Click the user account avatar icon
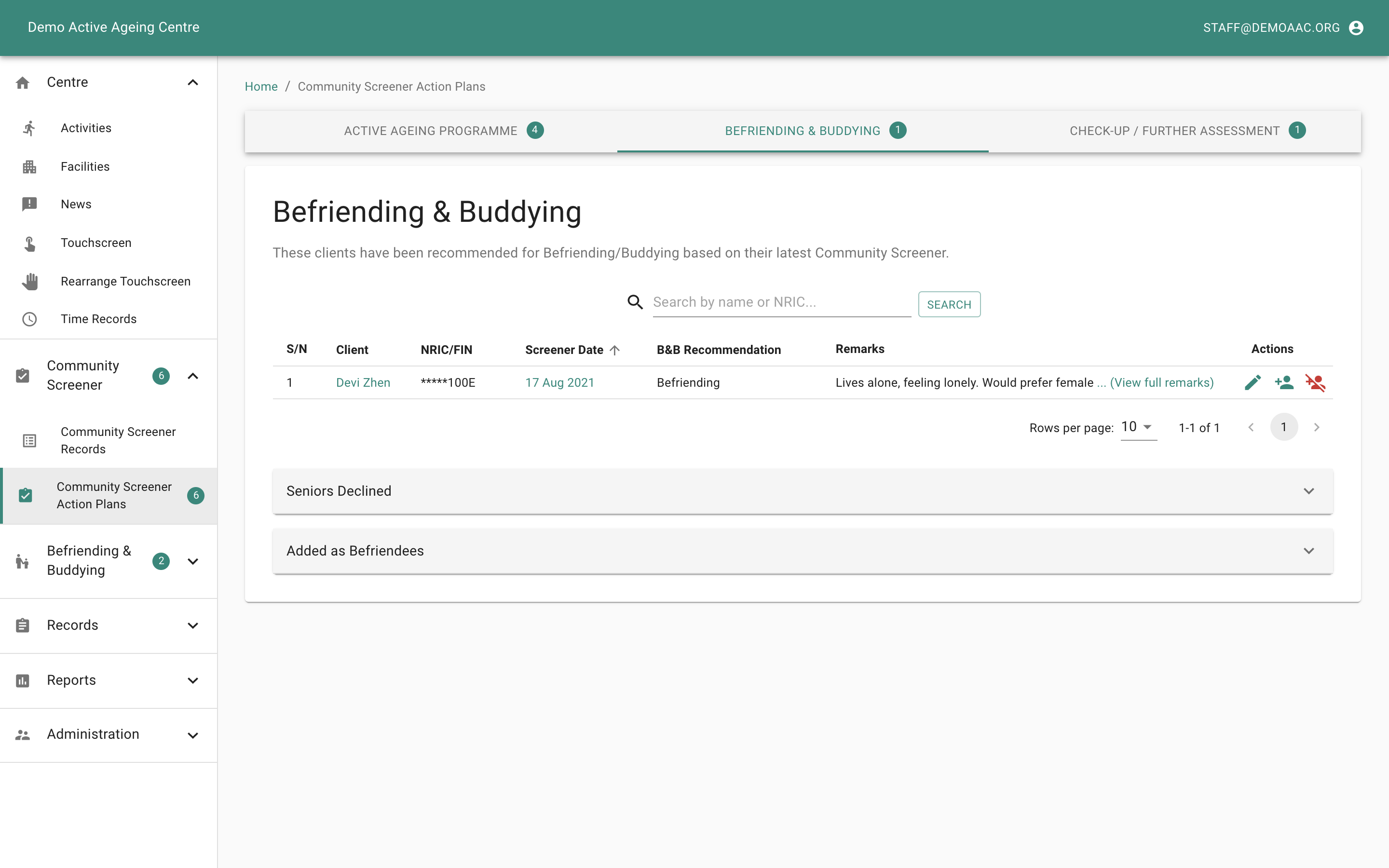The width and height of the screenshot is (1389, 868). 1356,27
